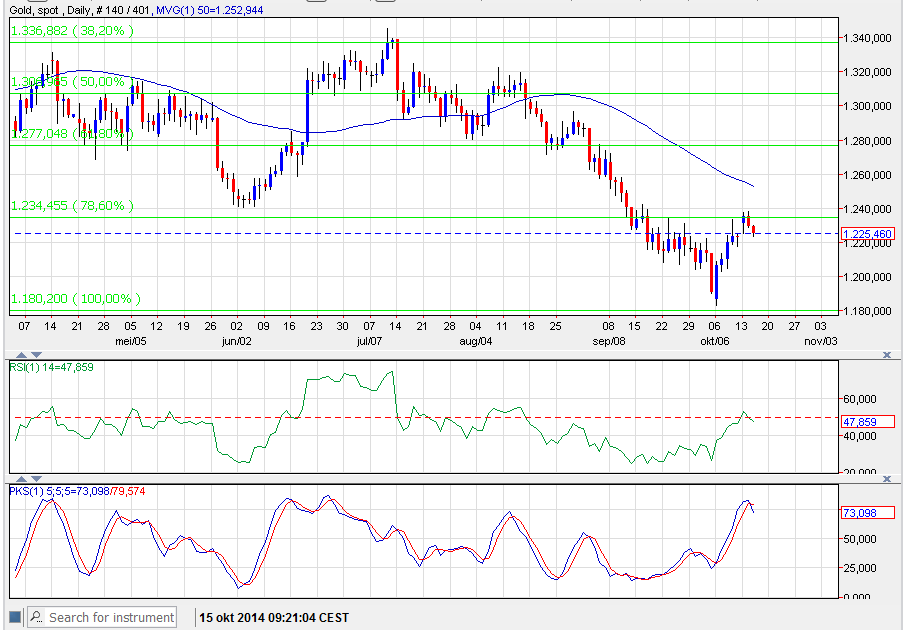Click the MVG(1) 50=1.252,944 indicator label

pyautogui.click(x=210, y=10)
